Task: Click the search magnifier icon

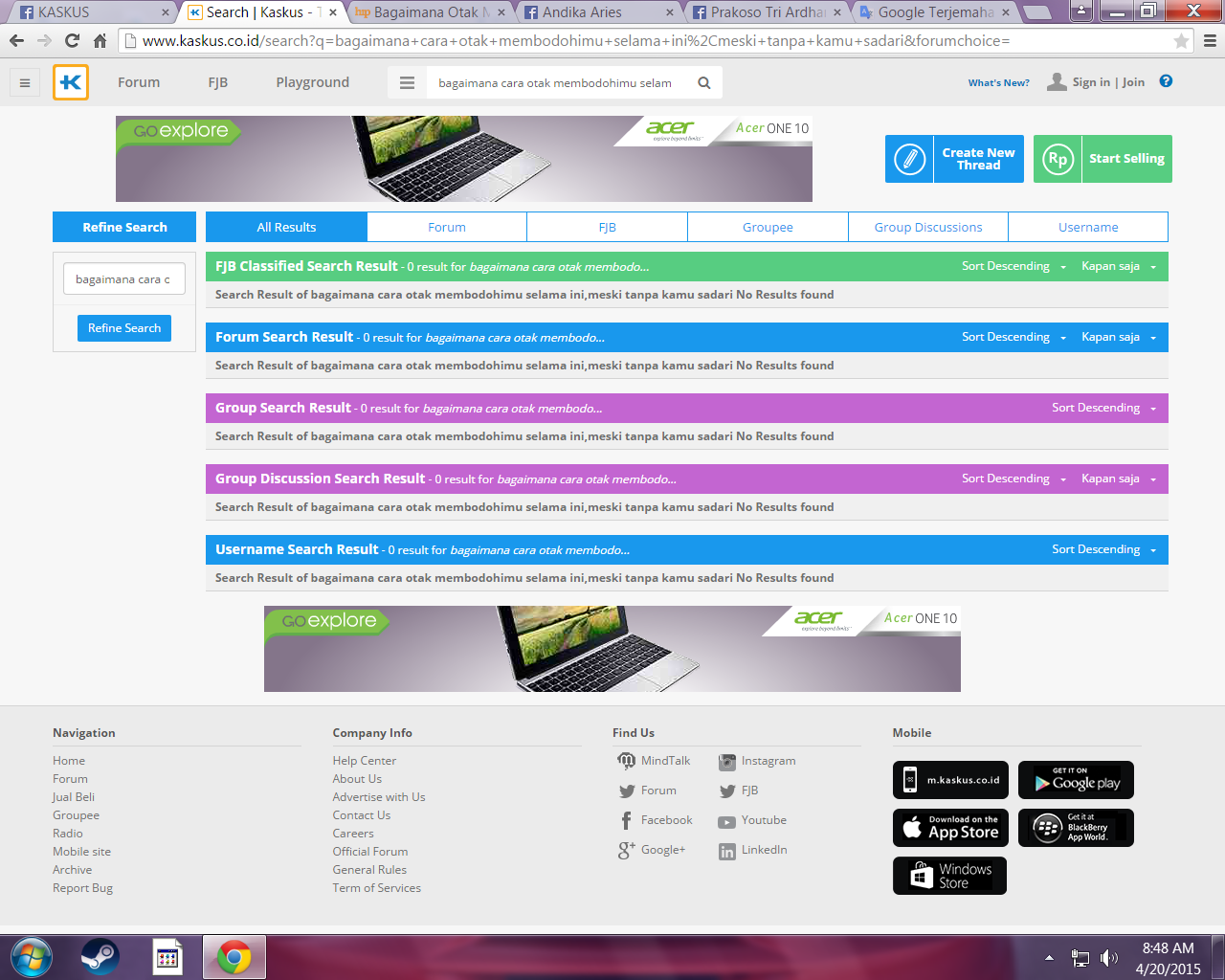Action: coord(704,83)
